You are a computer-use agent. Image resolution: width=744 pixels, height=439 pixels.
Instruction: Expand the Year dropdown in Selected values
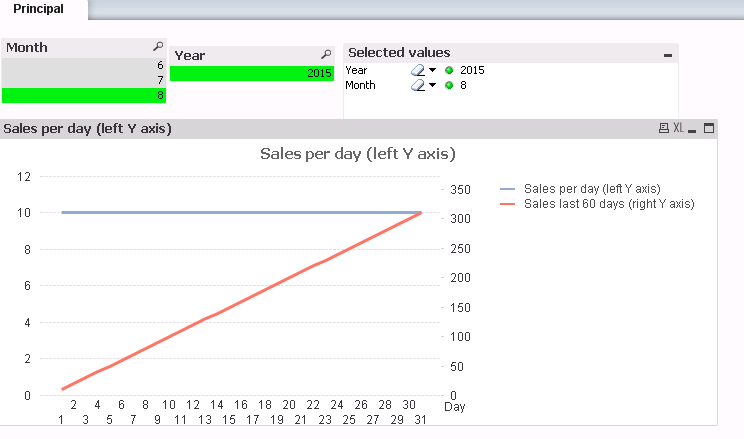click(433, 70)
